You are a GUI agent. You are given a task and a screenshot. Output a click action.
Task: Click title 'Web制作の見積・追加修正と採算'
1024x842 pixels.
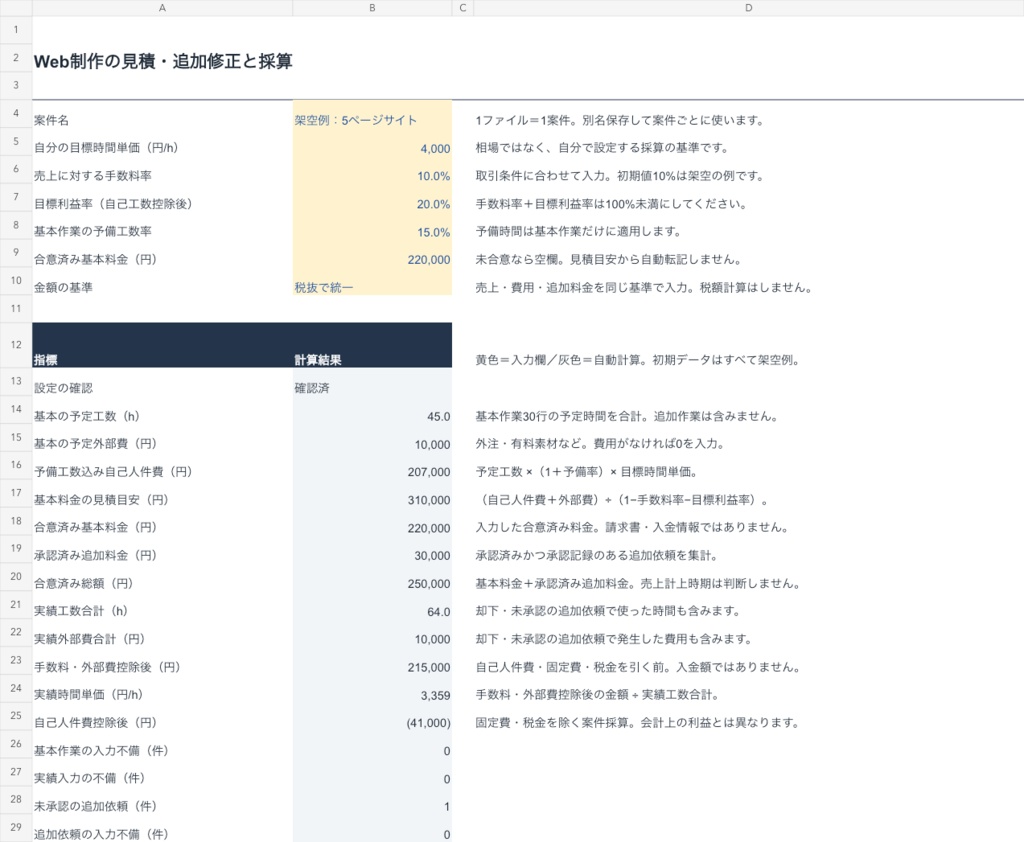point(163,61)
